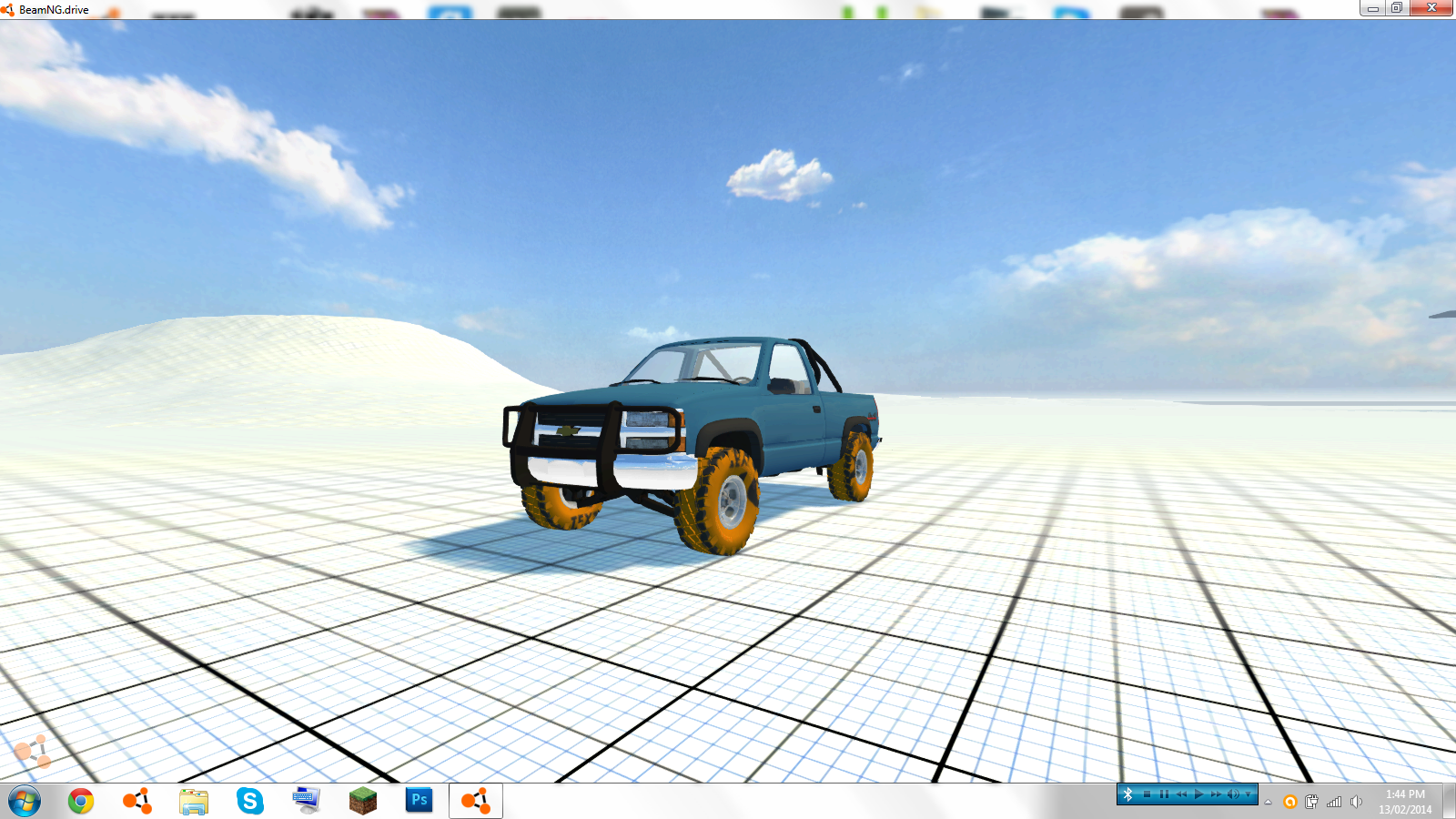Pause playback in the media toolbar
The height and width of the screenshot is (819, 1456).
(x=1164, y=794)
